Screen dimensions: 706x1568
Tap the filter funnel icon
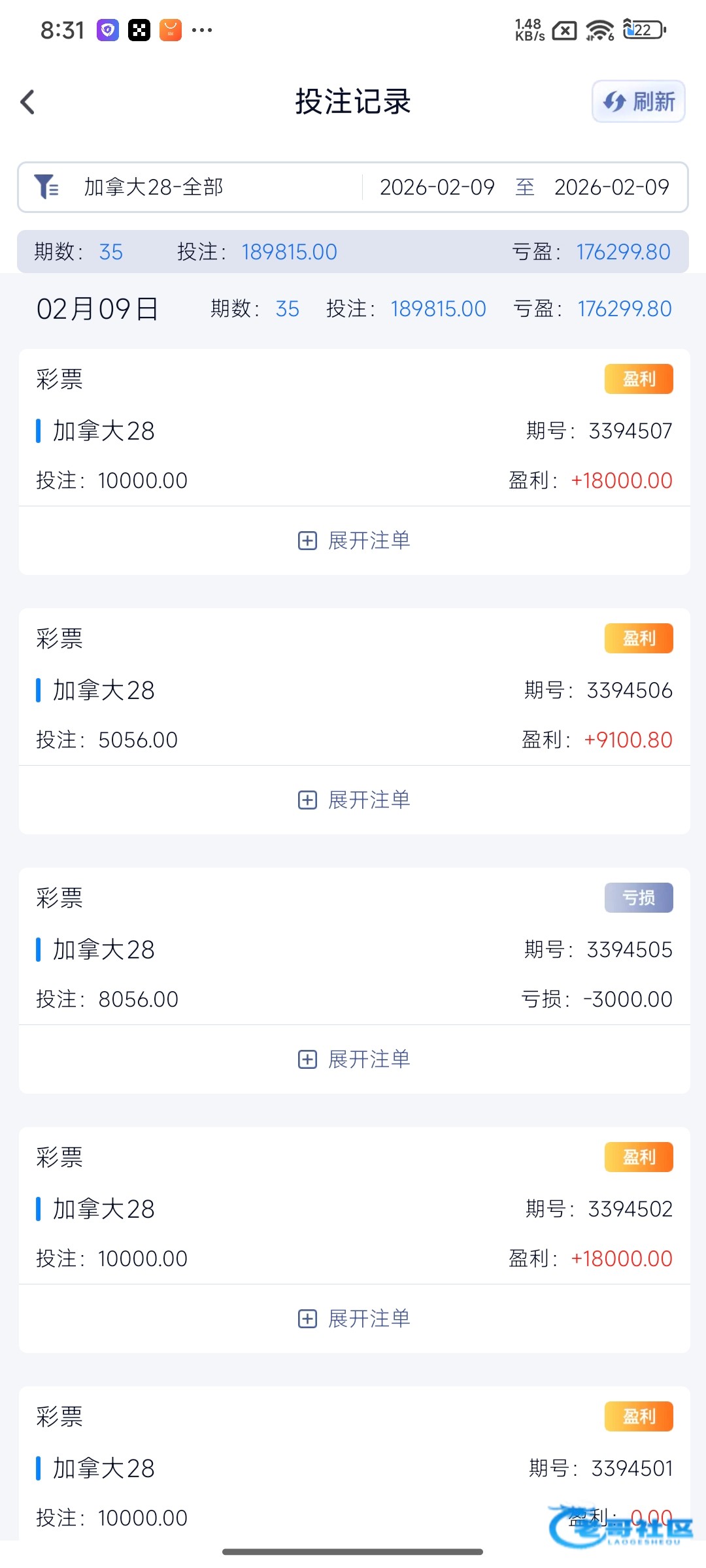click(46, 187)
